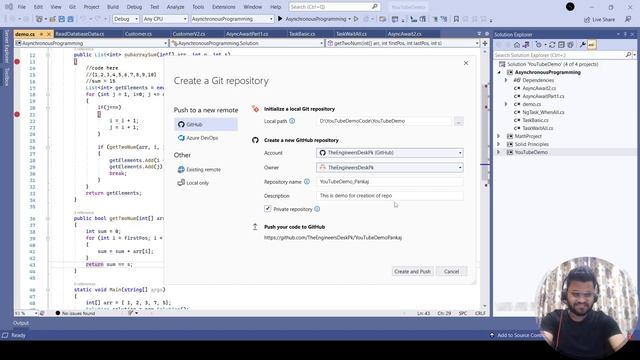Select AsyncAwait2.cs in Solution Explorer
640x360 pixels.
point(539,88)
